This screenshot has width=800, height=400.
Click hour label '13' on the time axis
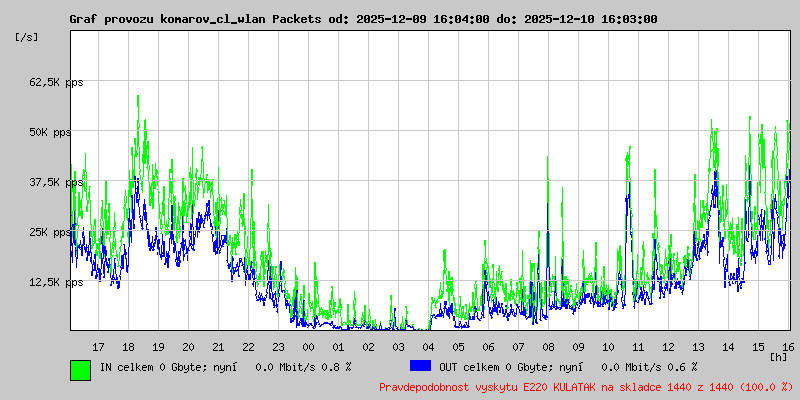[698, 347]
